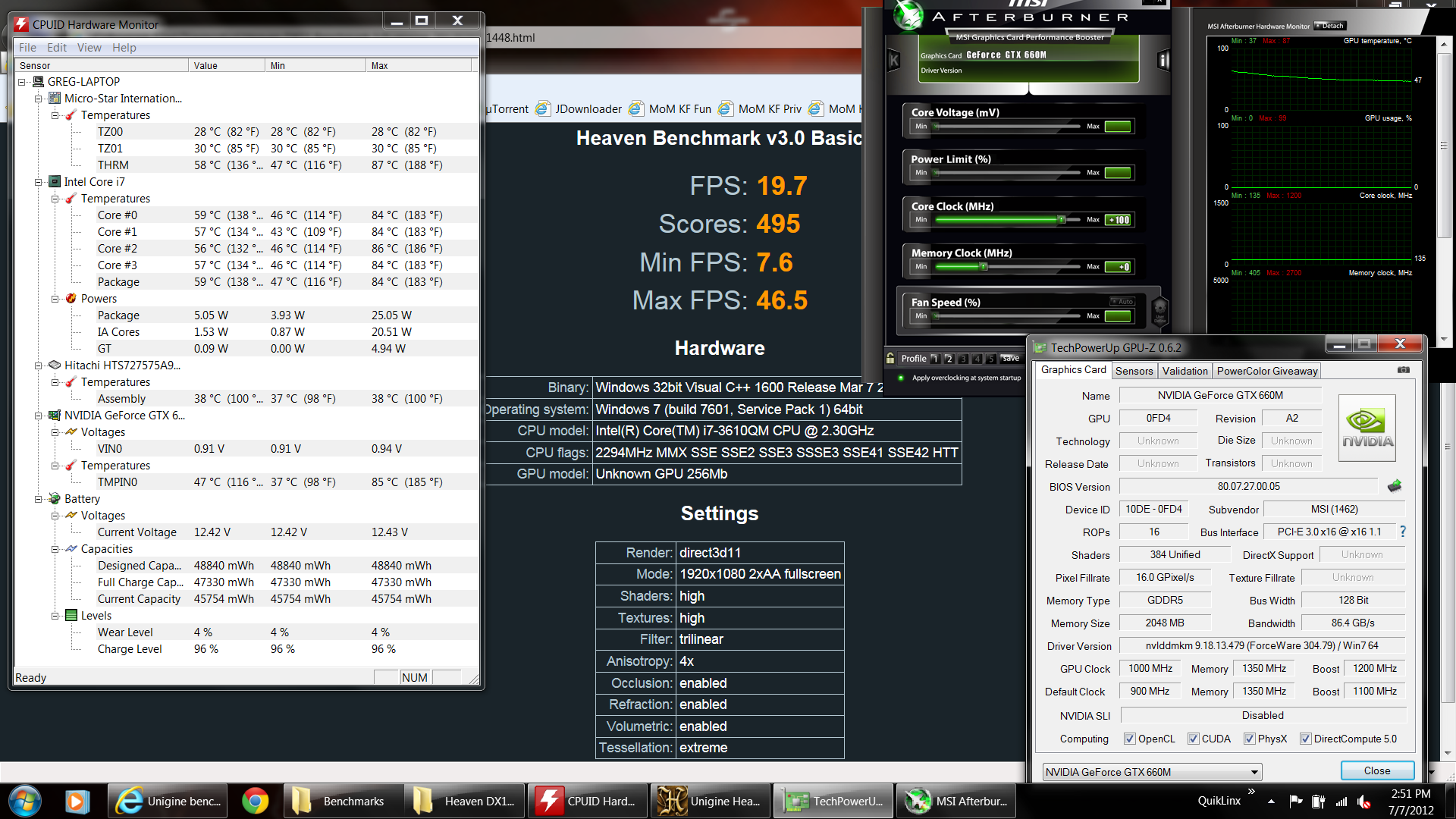The image size is (1456, 819).
Task: Open Afterburner information i button
Action: click(1163, 60)
